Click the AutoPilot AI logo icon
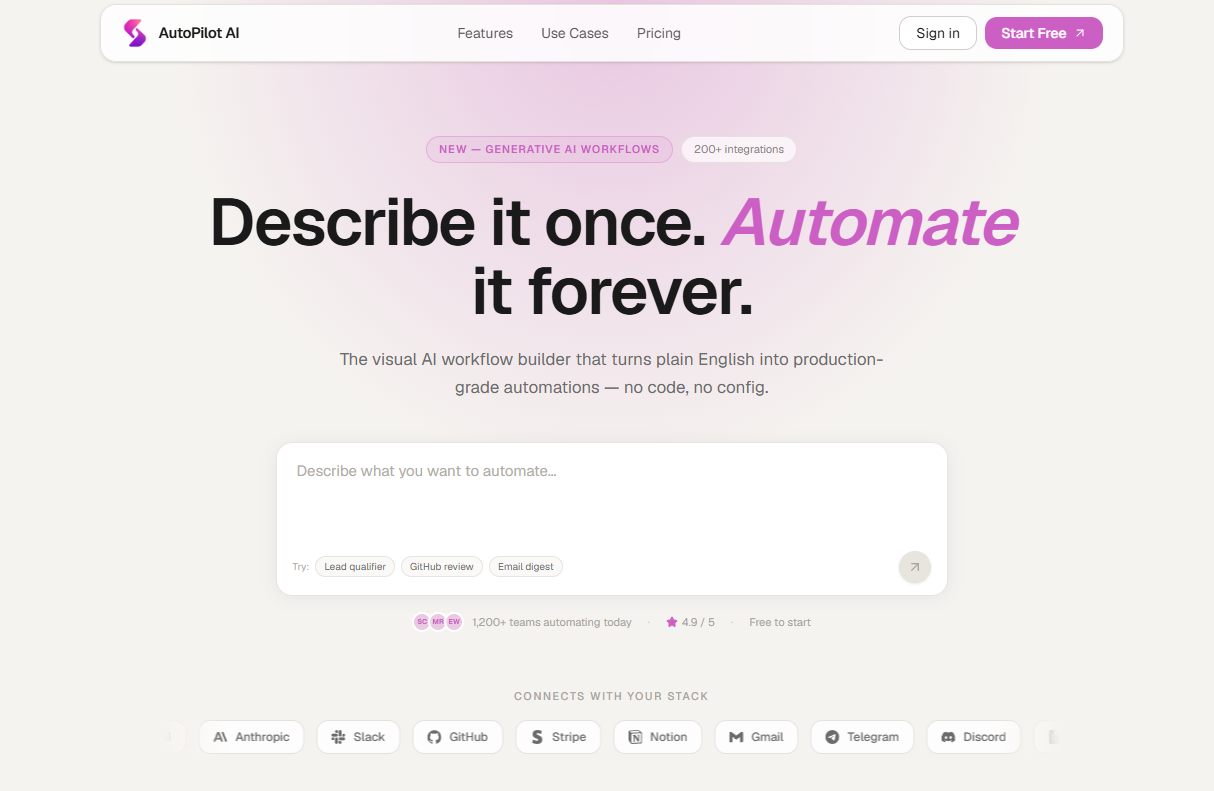This screenshot has width=1214, height=791. tap(134, 33)
